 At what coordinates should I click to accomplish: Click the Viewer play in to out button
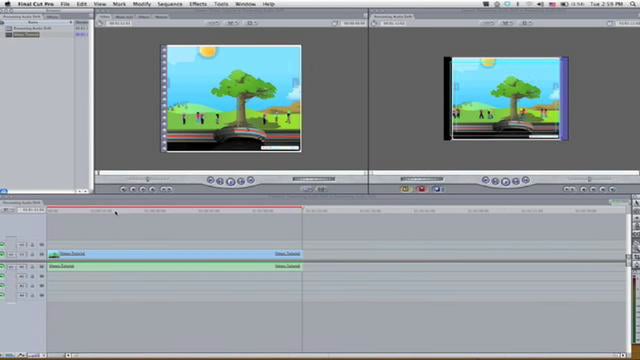coord(220,181)
